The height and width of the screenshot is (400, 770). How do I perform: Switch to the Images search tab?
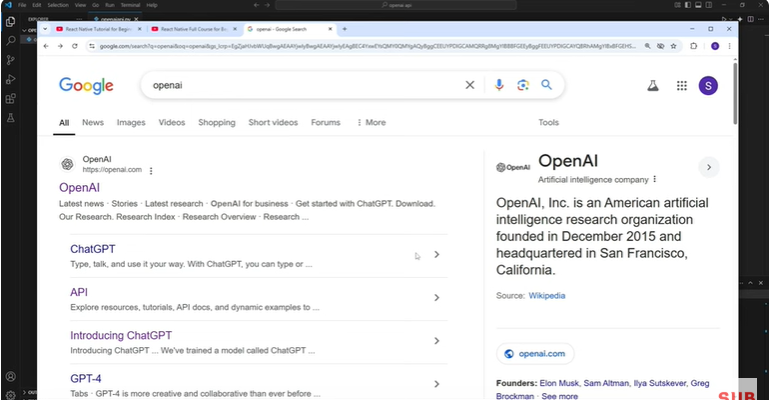(x=131, y=122)
